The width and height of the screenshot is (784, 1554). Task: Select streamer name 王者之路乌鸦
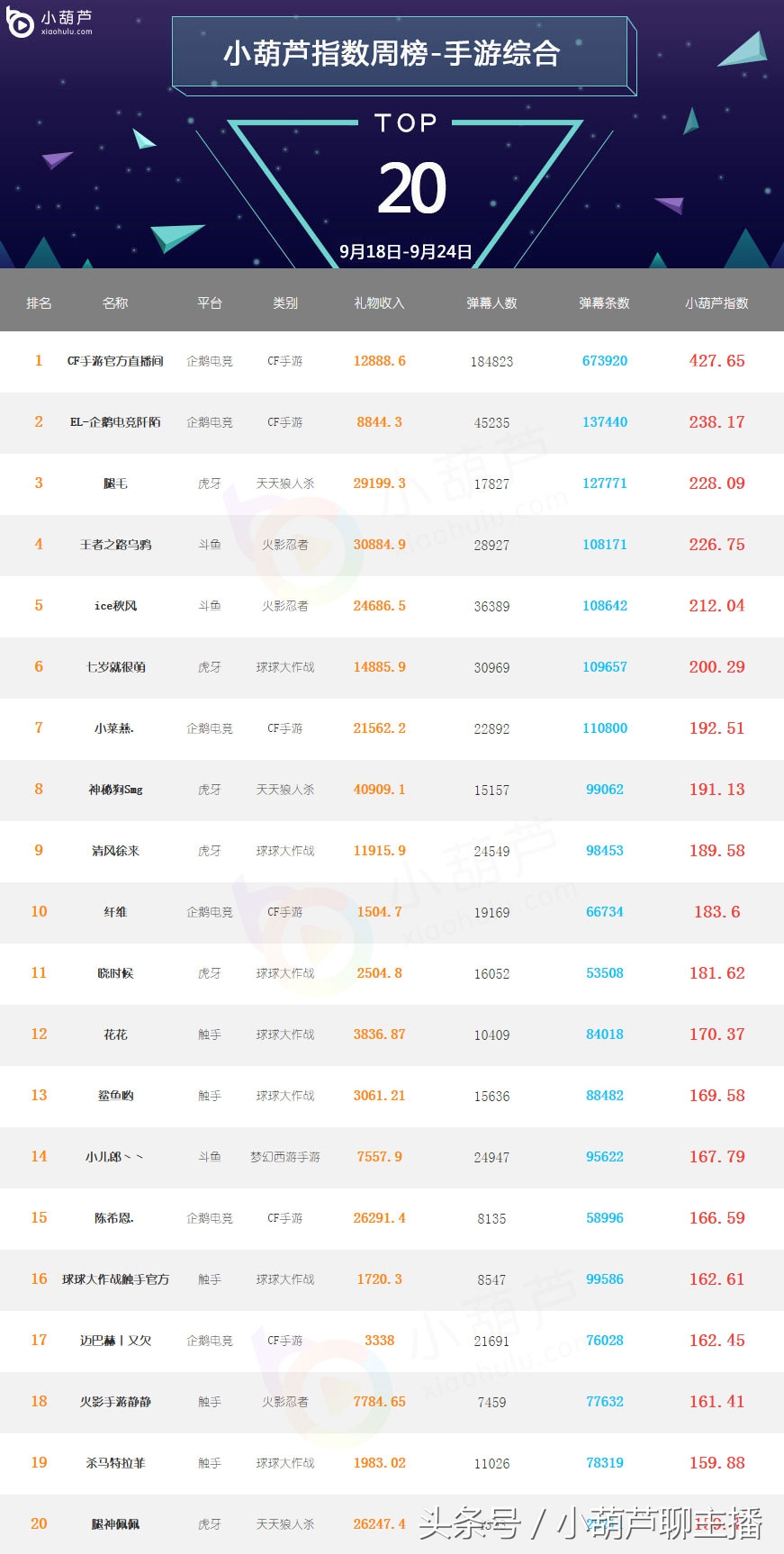(115, 545)
